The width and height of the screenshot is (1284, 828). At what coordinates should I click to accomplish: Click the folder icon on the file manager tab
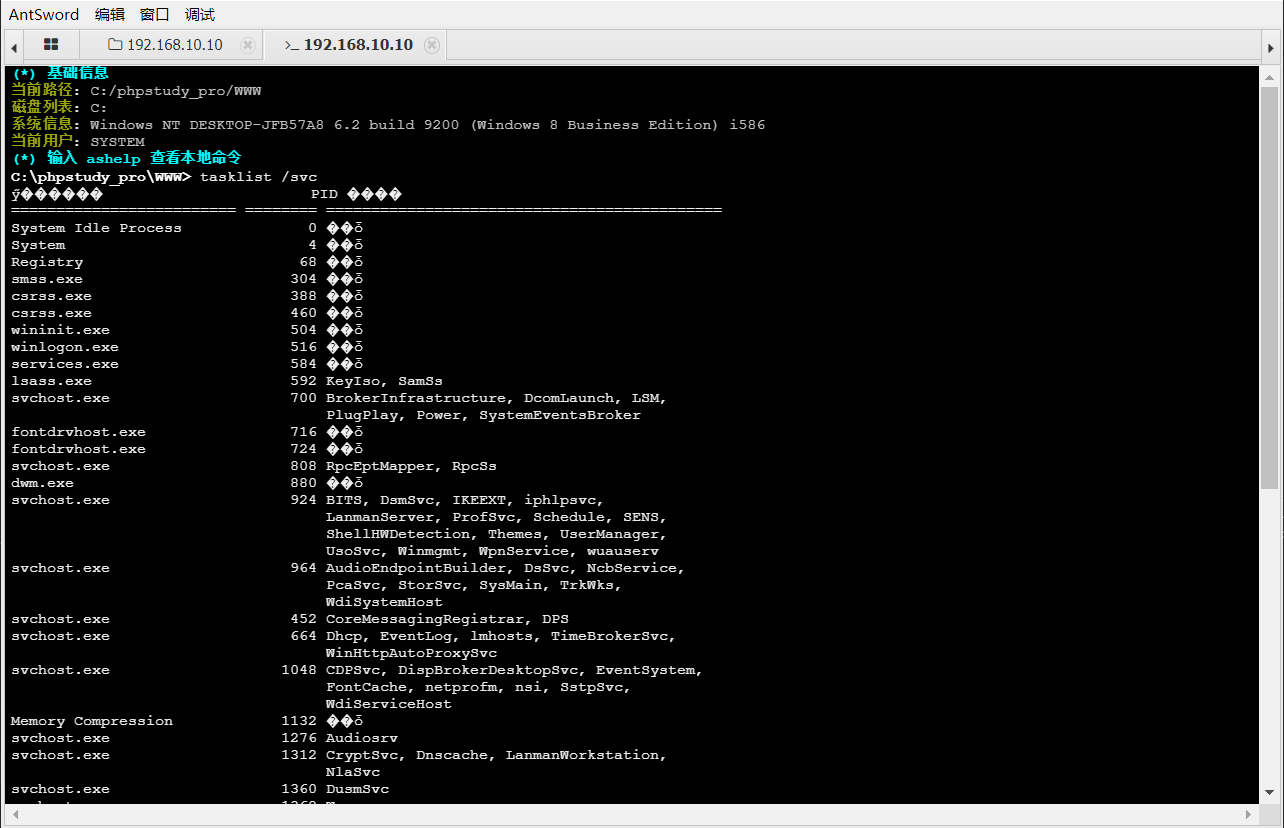tap(115, 45)
